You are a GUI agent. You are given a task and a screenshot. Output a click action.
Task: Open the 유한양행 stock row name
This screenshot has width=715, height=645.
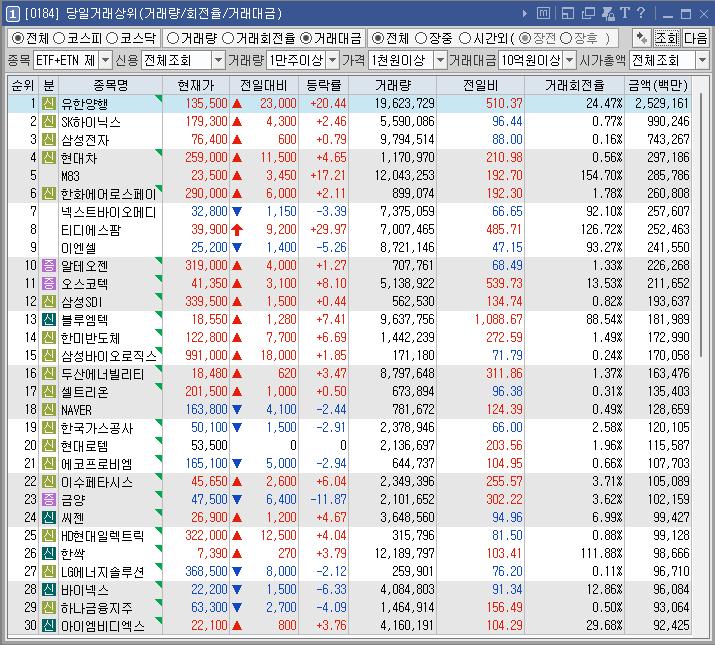click(x=85, y=104)
